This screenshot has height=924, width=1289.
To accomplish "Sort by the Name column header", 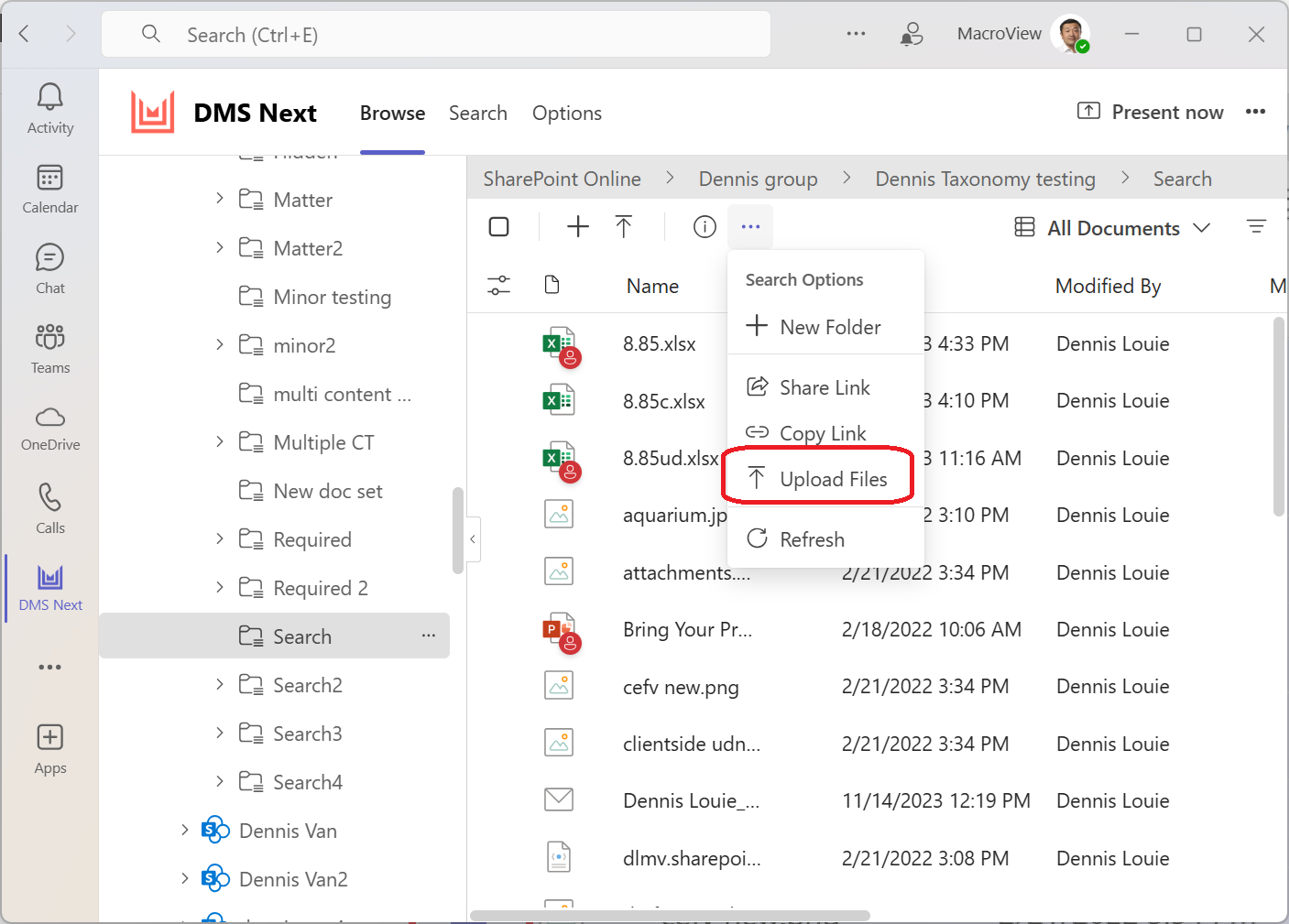I will coord(652,286).
